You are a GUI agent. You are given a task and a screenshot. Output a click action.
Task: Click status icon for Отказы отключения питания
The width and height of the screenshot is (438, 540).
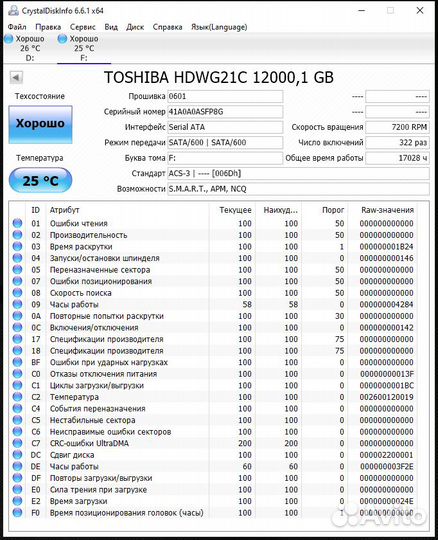17,374
